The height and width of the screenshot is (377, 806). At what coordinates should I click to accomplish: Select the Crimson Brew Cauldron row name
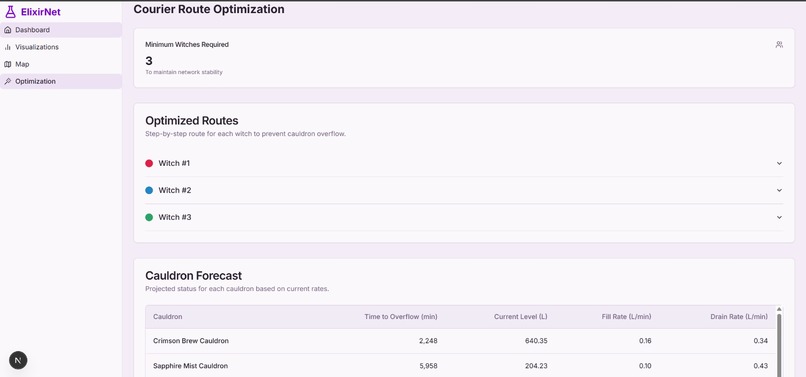(191, 341)
